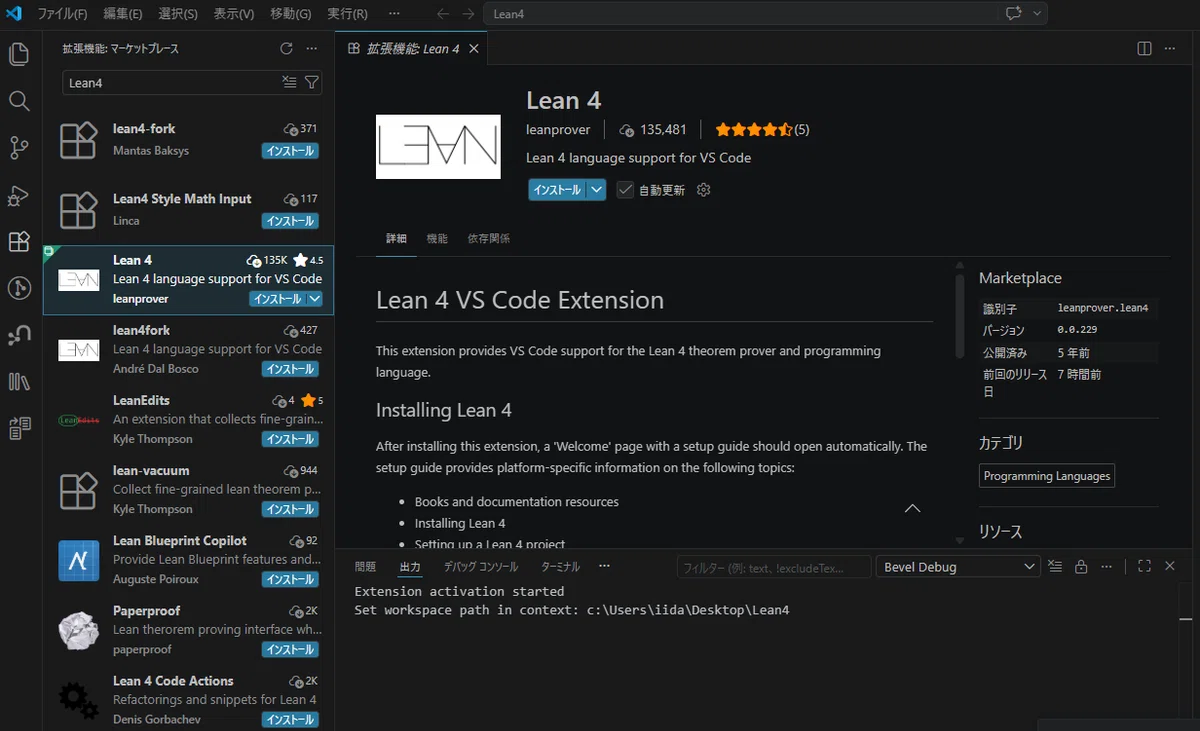The image size is (1200, 731).
Task: Open the extension search filter funnel
Action: pyautogui.click(x=311, y=83)
